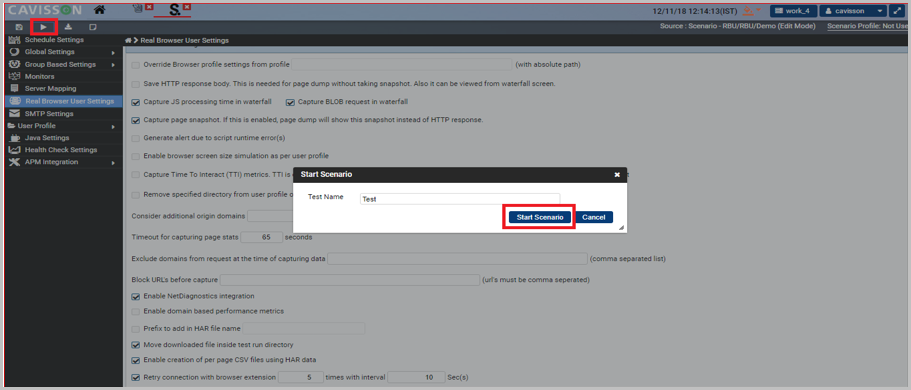Image resolution: width=911 pixels, height=390 pixels.
Task: Toggle Capture BLOB request in waterfall checkbox
Action: pyautogui.click(x=290, y=102)
